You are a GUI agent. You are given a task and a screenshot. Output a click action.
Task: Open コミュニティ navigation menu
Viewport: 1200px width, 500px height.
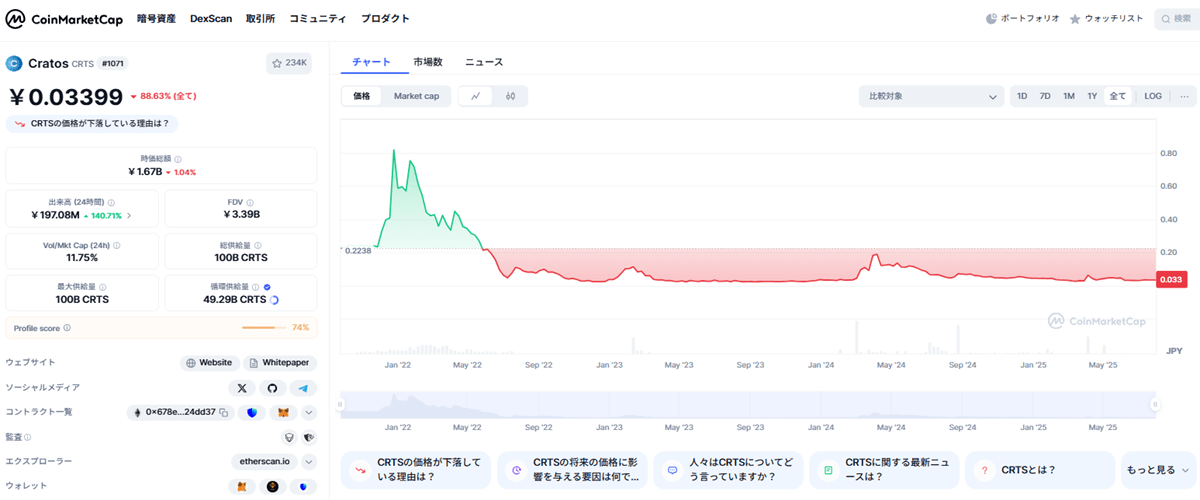318,19
